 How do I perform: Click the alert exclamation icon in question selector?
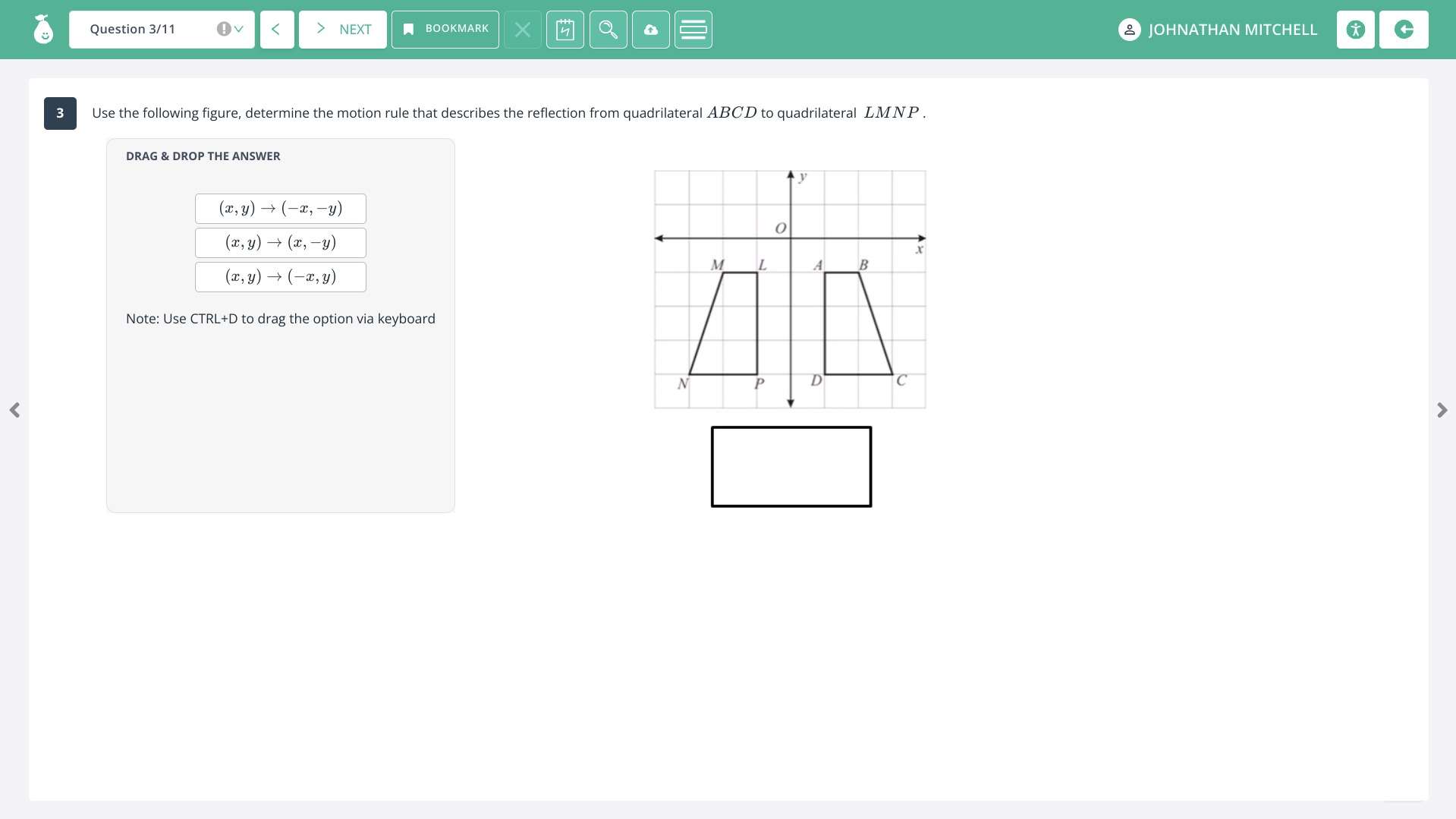coord(223,29)
